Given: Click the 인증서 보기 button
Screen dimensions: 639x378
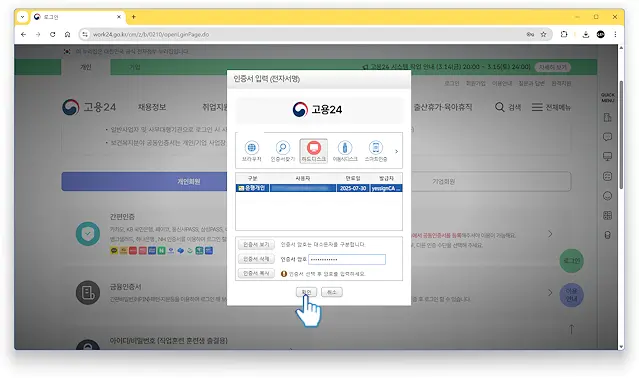Looking at the screenshot, I should tap(256, 244).
